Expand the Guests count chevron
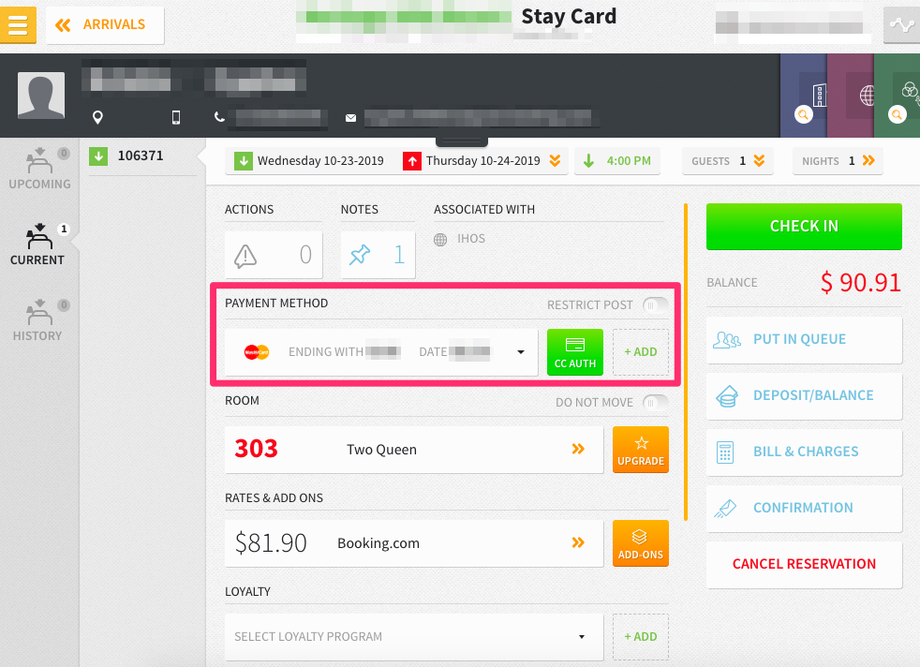Image resolution: width=920 pixels, height=667 pixels. pyautogui.click(x=759, y=161)
